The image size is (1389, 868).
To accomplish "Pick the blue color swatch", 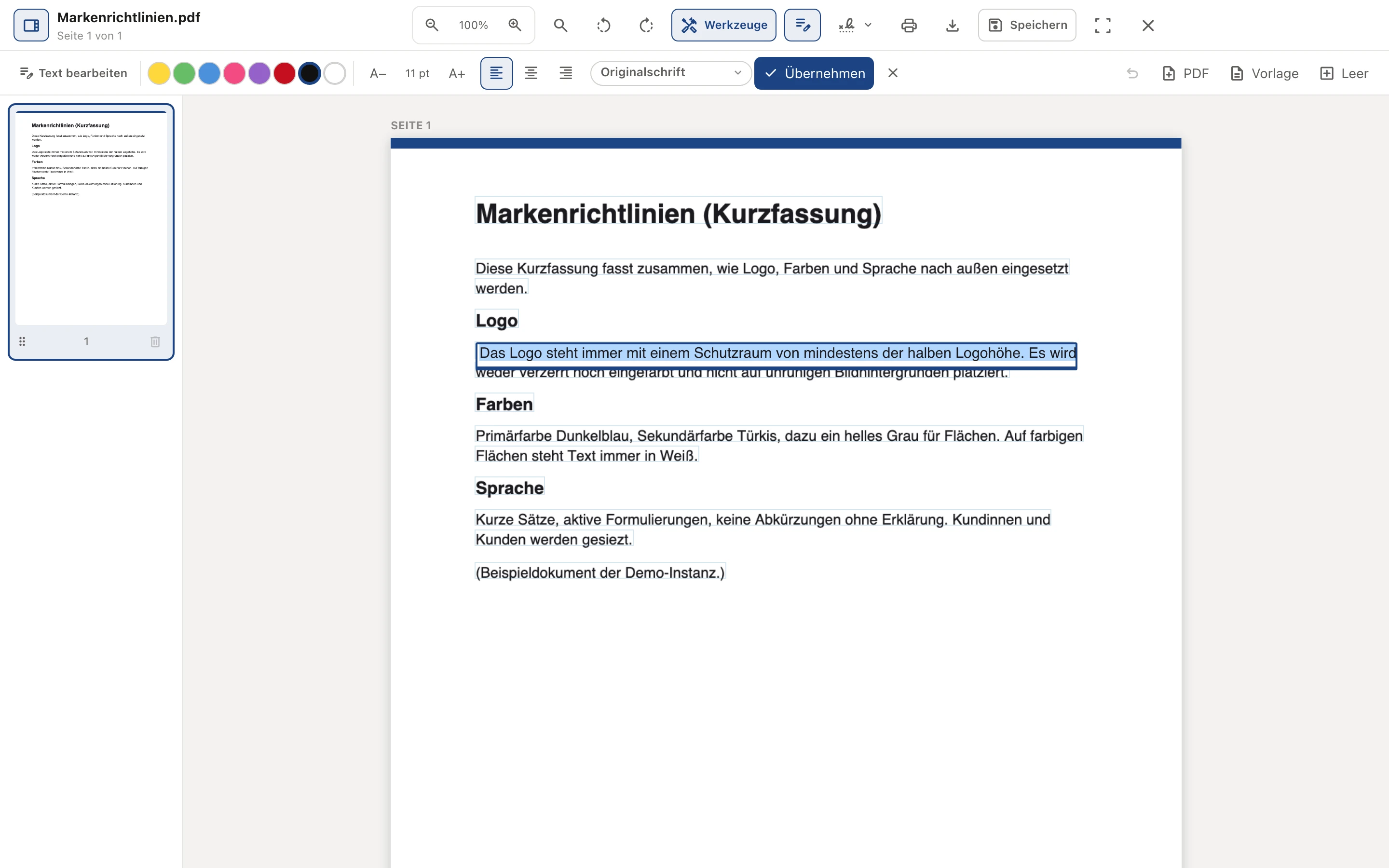I will (209, 73).
